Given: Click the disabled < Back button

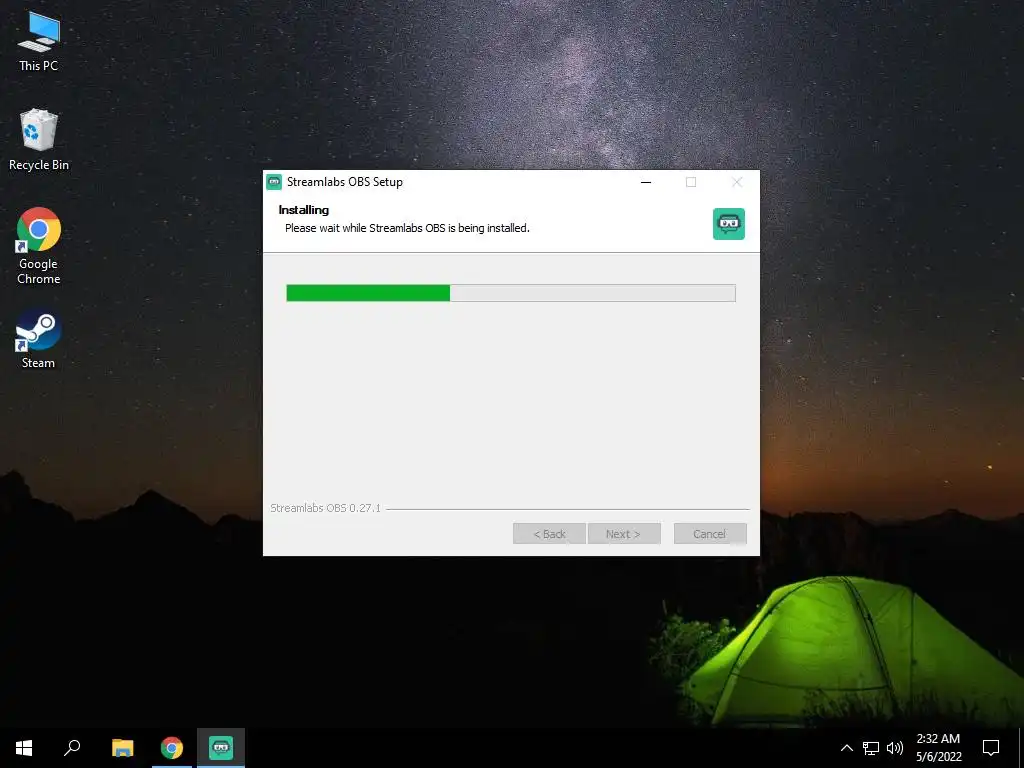Looking at the screenshot, I should tap(549, 534).
